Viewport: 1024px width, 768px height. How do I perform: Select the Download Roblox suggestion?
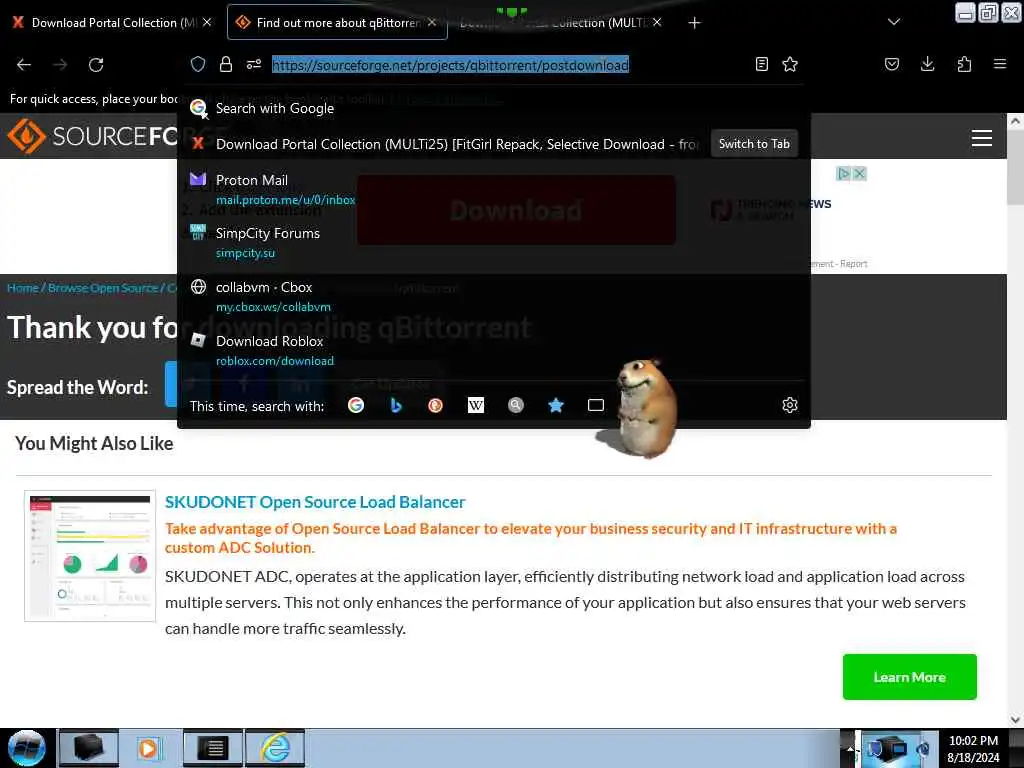[493, 351]
